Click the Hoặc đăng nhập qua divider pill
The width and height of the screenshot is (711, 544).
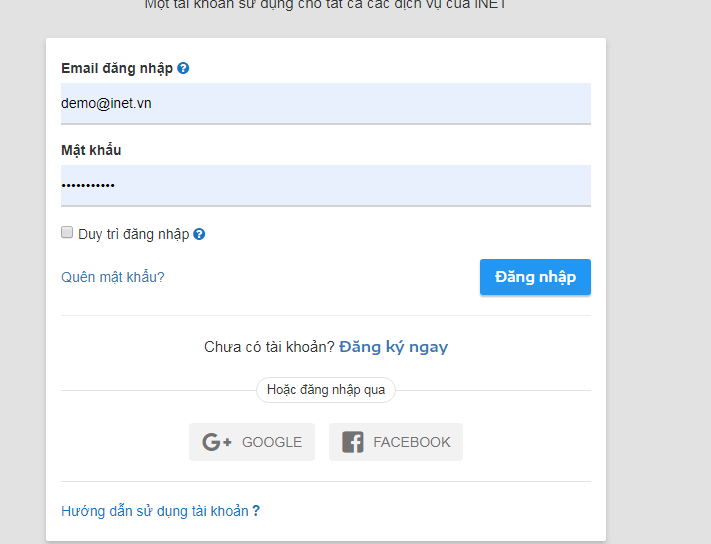pos(326,390)
